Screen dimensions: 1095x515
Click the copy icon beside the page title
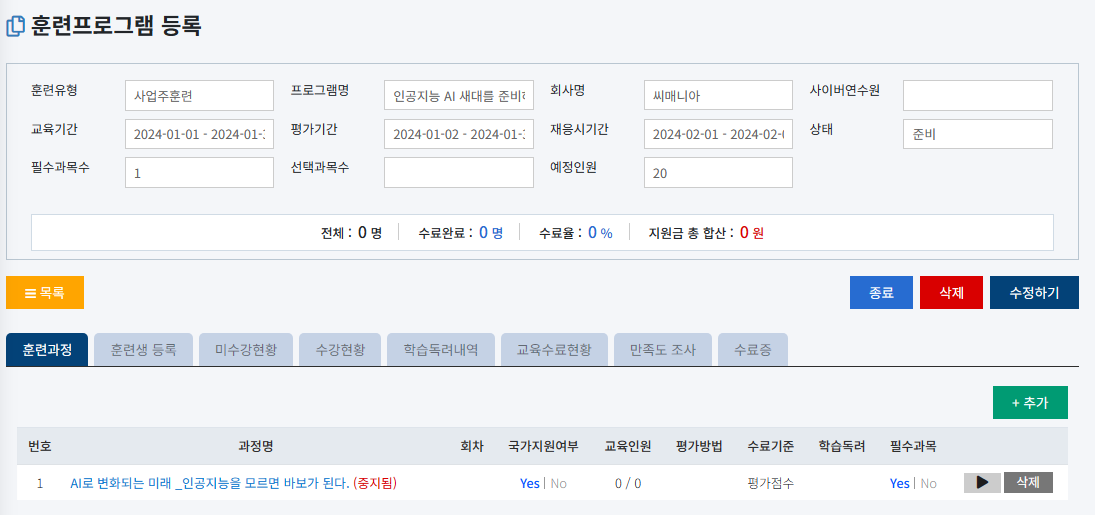(x=15, y=27)
